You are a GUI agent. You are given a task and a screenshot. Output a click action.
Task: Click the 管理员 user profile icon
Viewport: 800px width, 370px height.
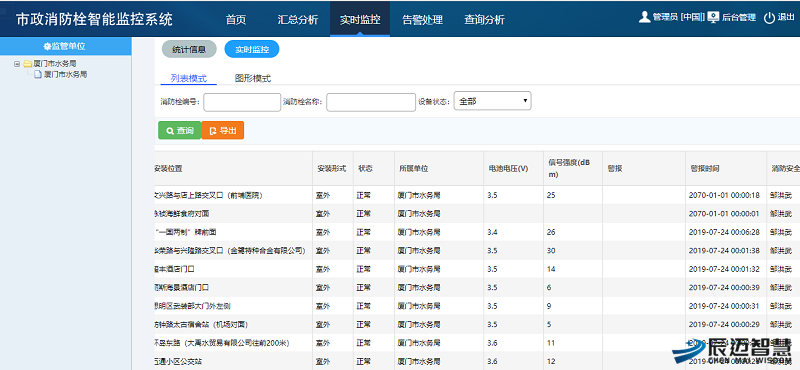click(x=644, y=17)
